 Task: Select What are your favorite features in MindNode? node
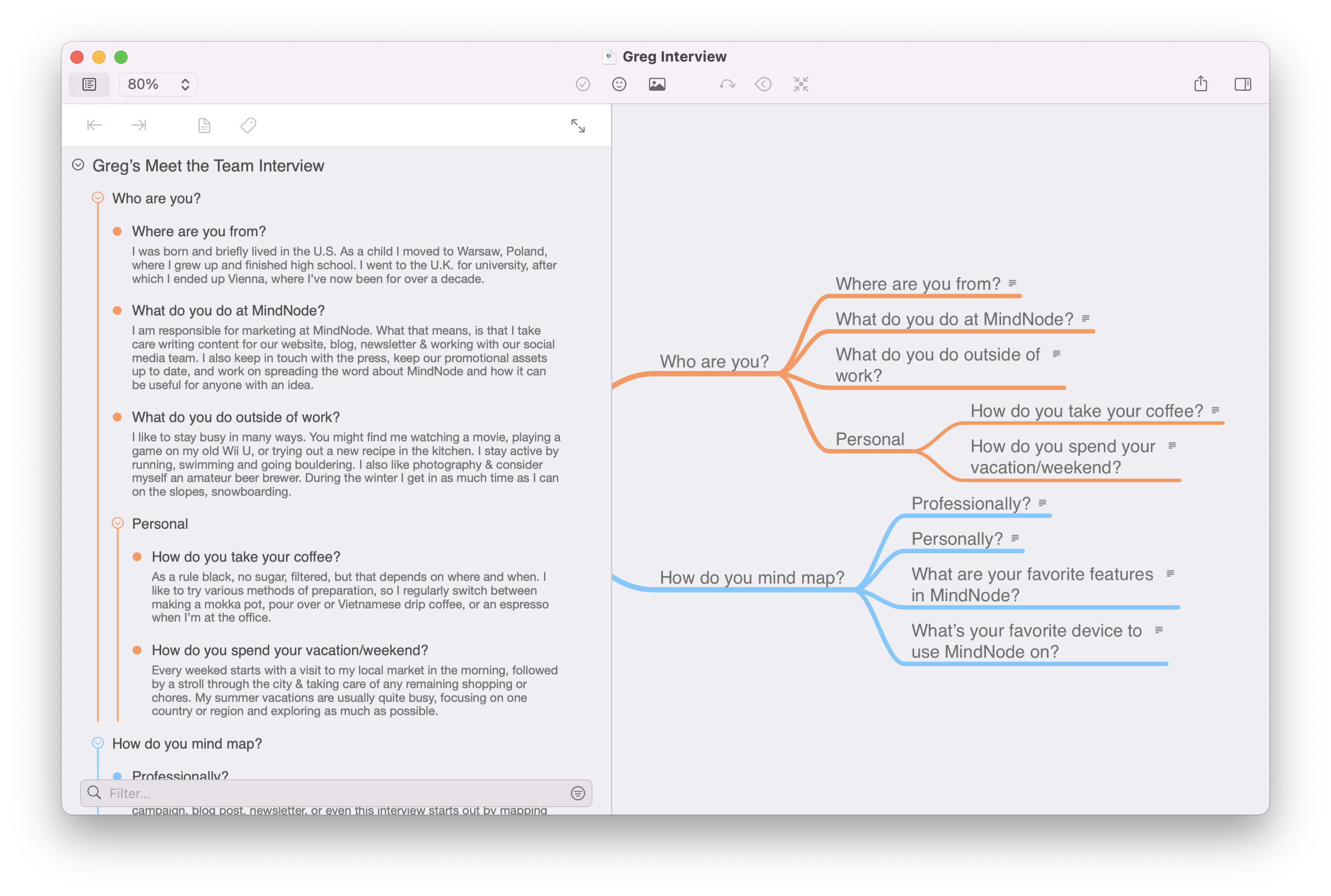click(1032, 584)
